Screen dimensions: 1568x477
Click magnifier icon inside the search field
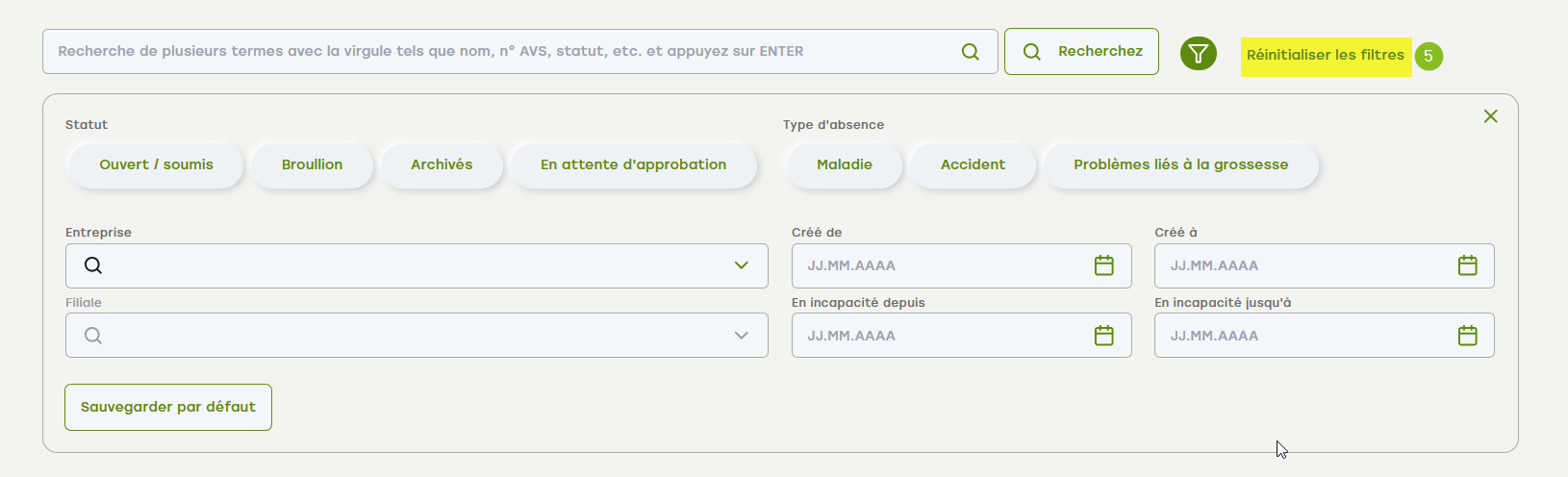coord(971,52)
